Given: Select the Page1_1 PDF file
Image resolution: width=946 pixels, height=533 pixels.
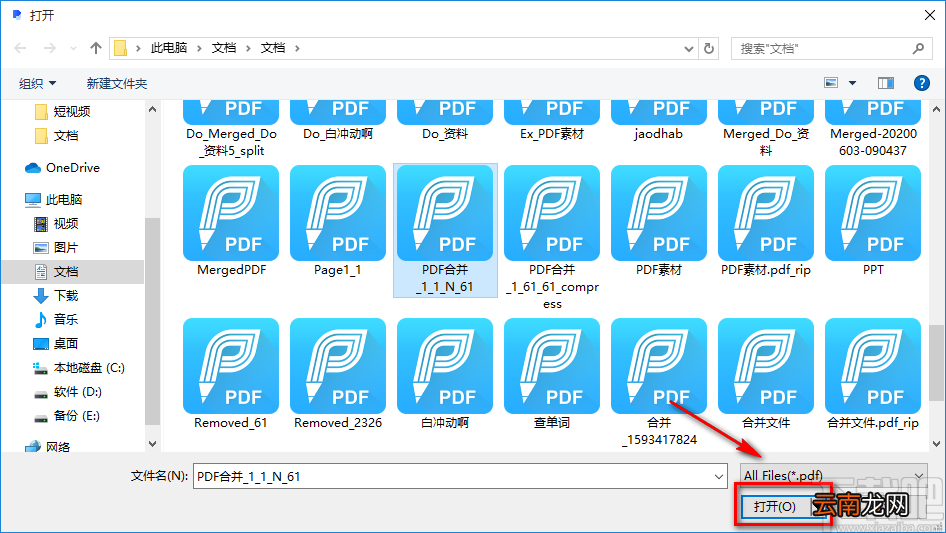Looking at the screenshot, I should pyautogui.click(x=338, y=213).
